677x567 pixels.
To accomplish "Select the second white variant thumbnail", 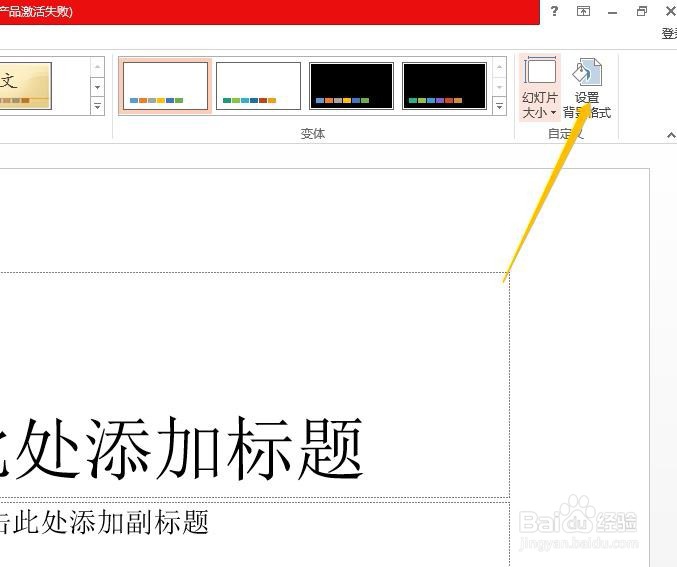I will 258,86.
